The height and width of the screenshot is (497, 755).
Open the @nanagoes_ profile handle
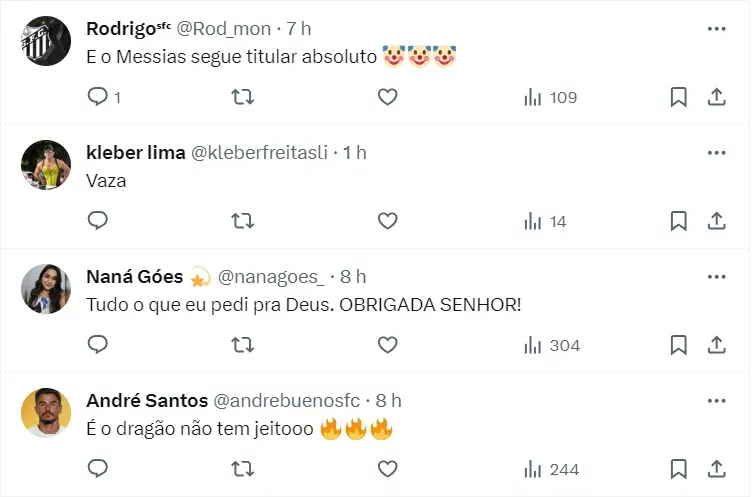(x=271, y=276)
